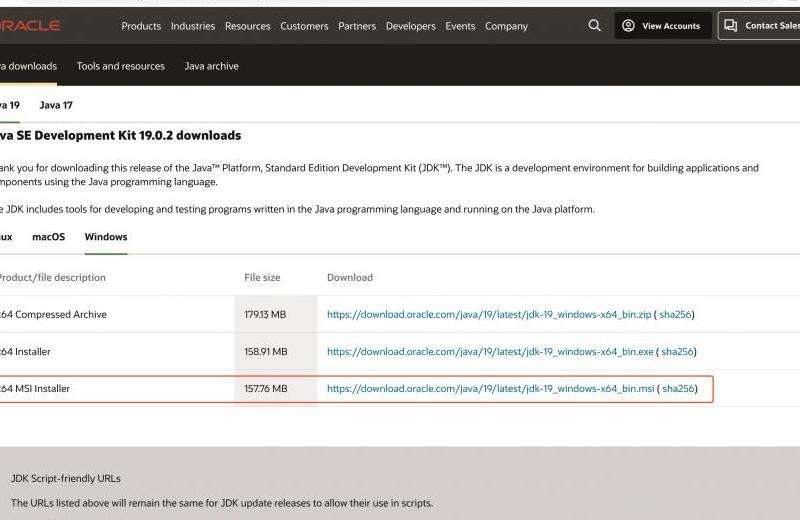Download the windows-x64_bin.exe installer link
This screenshot has height=520, width=800.
(x=490, y=352)
